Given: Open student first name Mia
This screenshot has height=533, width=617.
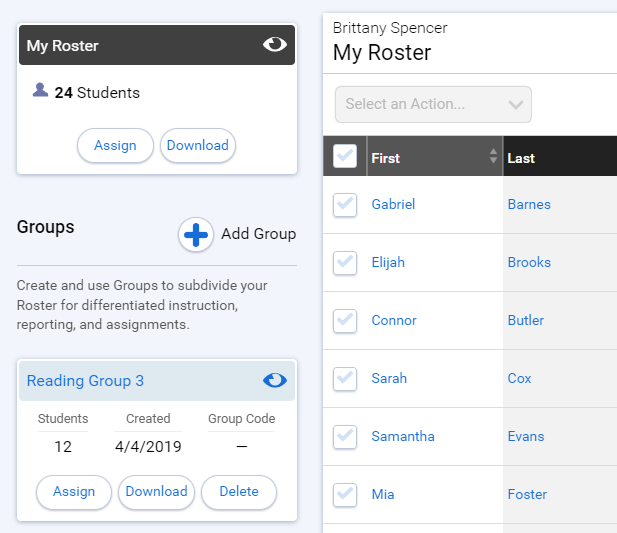Looking at the screenshot, I should pyautogui.click(x=383, y=494).
